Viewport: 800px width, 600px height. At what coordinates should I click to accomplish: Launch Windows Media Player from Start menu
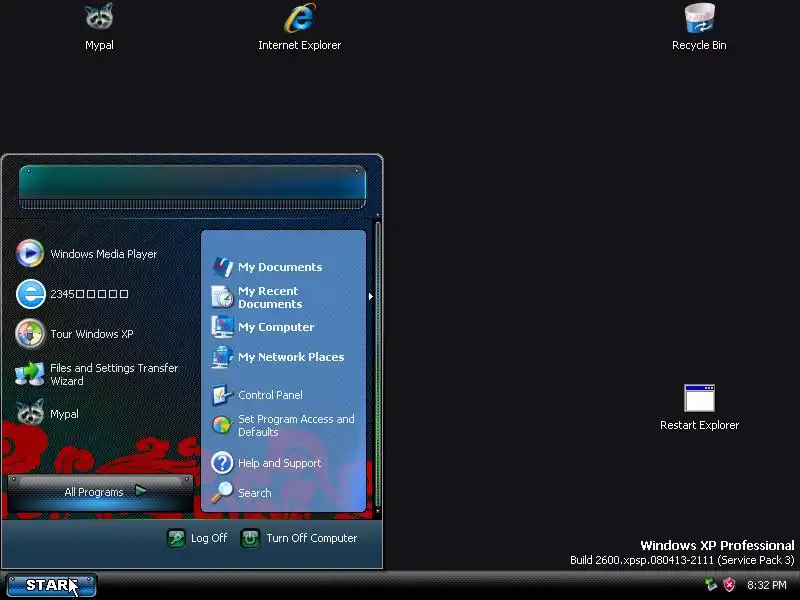[x=30, y=253]
